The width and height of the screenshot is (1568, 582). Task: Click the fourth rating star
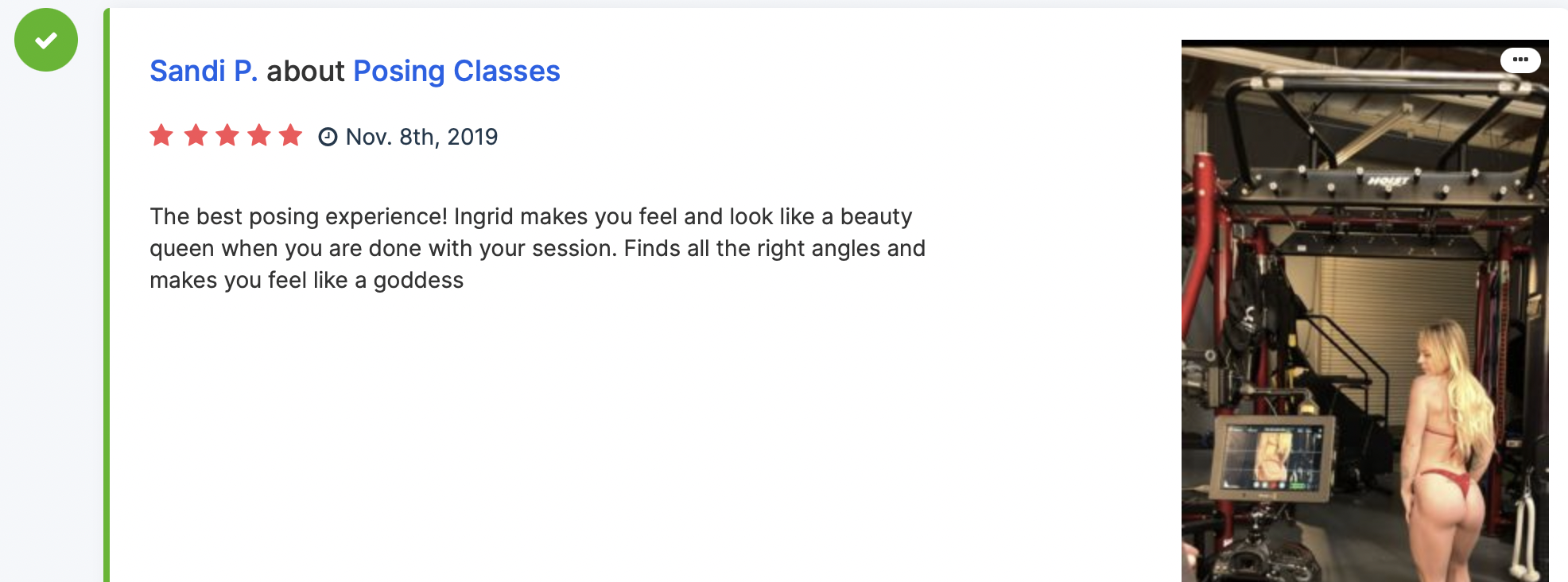pyautogui.click(x=259, y=136)
